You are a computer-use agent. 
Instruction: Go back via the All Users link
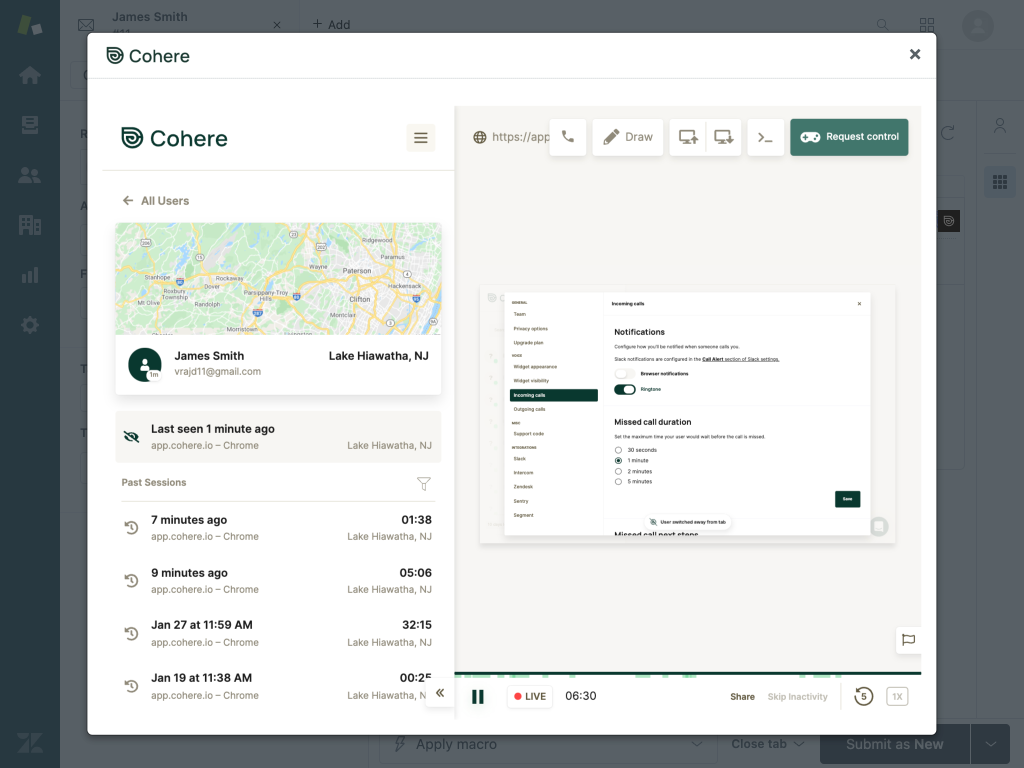coord(155,200)
